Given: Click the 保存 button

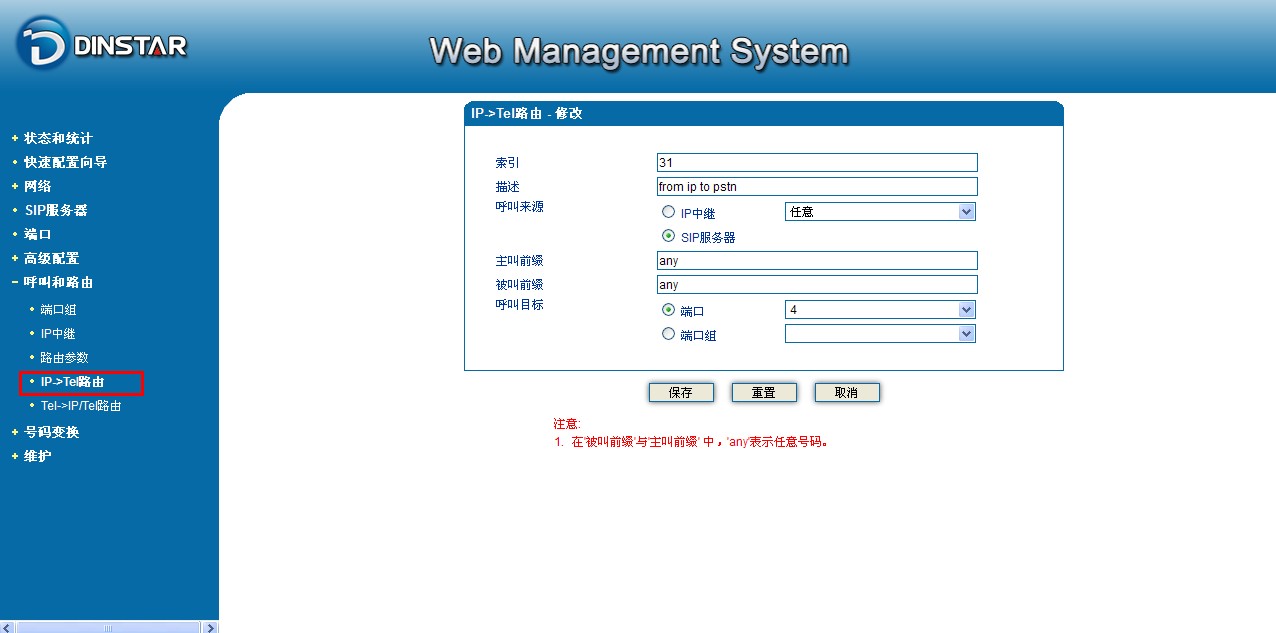Looking at the screenshot, I should pyautogui.click(x=681, y=393).
